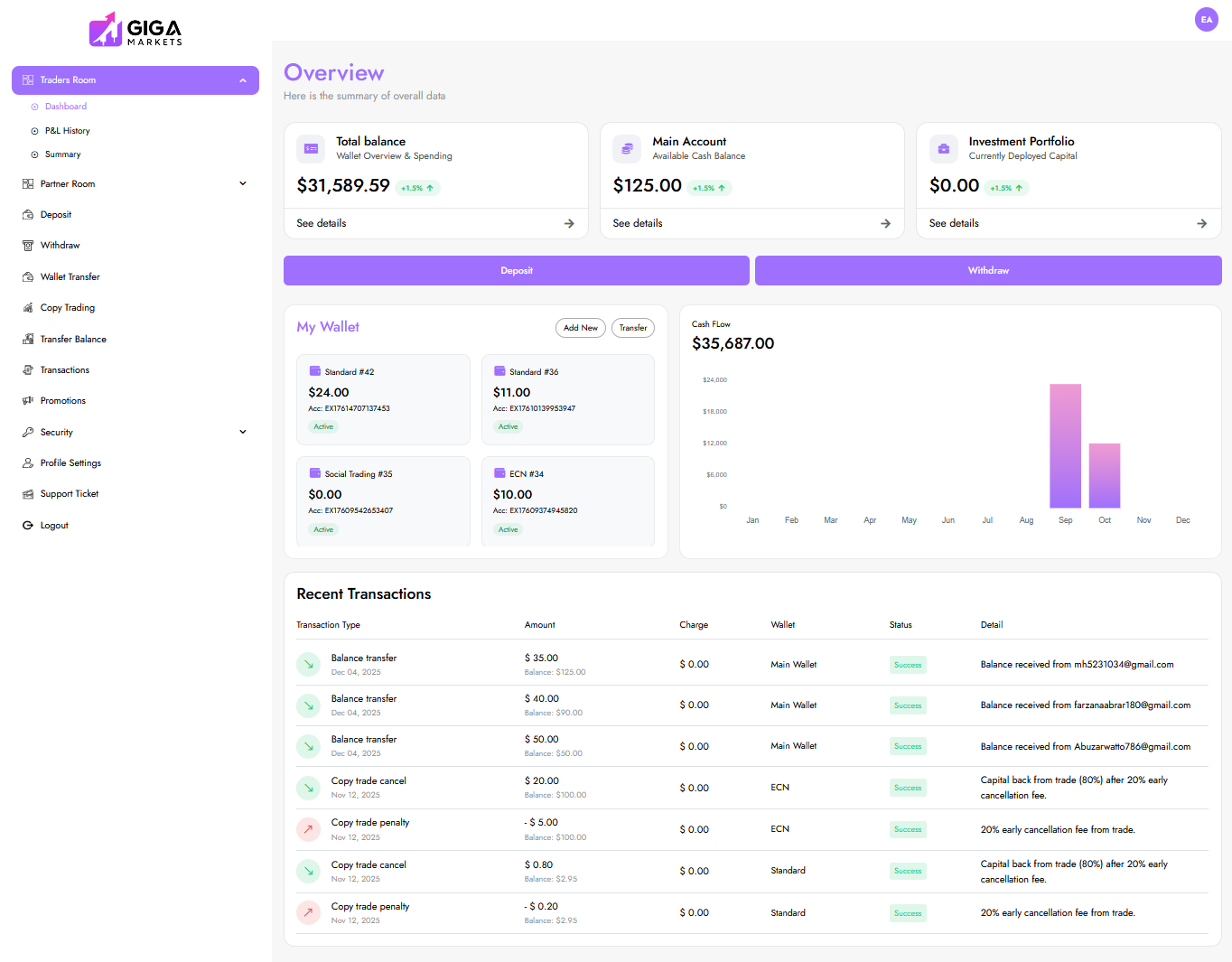Image resolution: width=1232 pixels, height=962 pixels.
Task: Click the September cash flow bar
Action: tap(1065, 446)
